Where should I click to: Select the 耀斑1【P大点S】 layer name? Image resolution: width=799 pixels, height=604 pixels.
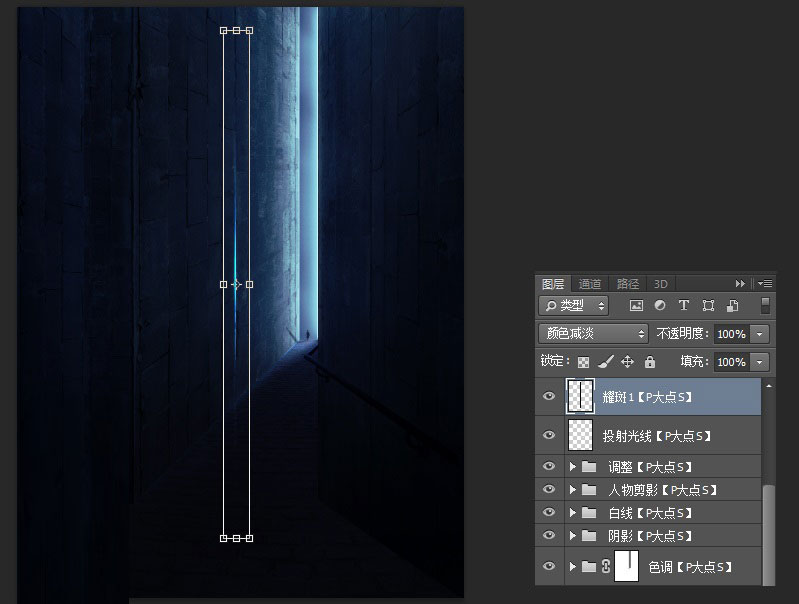647,397
